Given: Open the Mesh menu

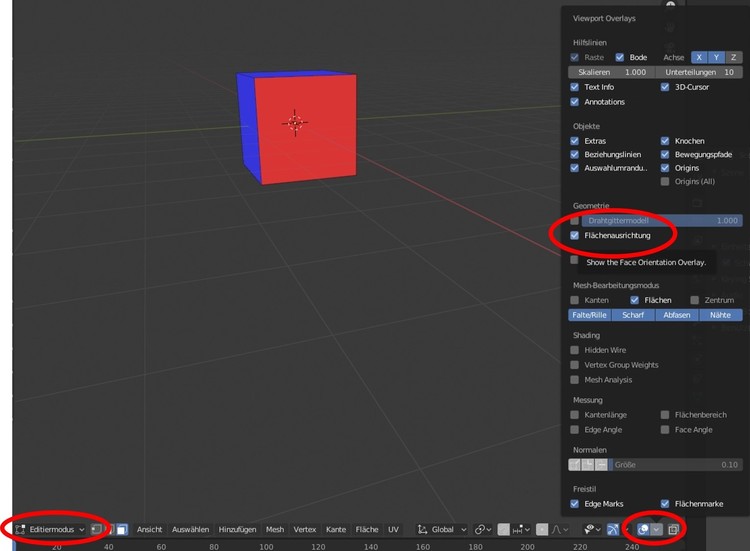Looking at the screenshot, I should (274, 529).
